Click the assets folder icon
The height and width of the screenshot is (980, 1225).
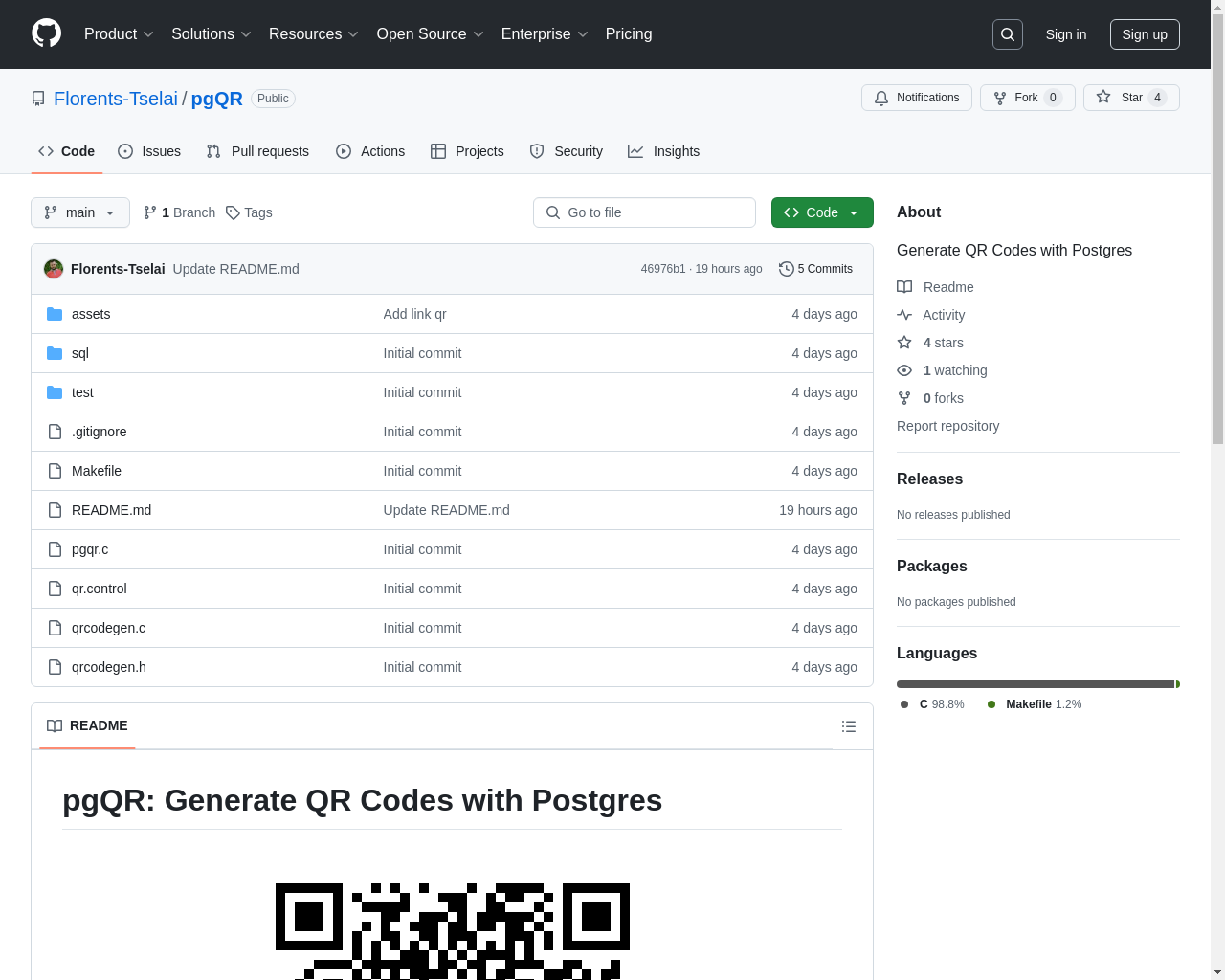pyautogui.click(x=55, y=314)
